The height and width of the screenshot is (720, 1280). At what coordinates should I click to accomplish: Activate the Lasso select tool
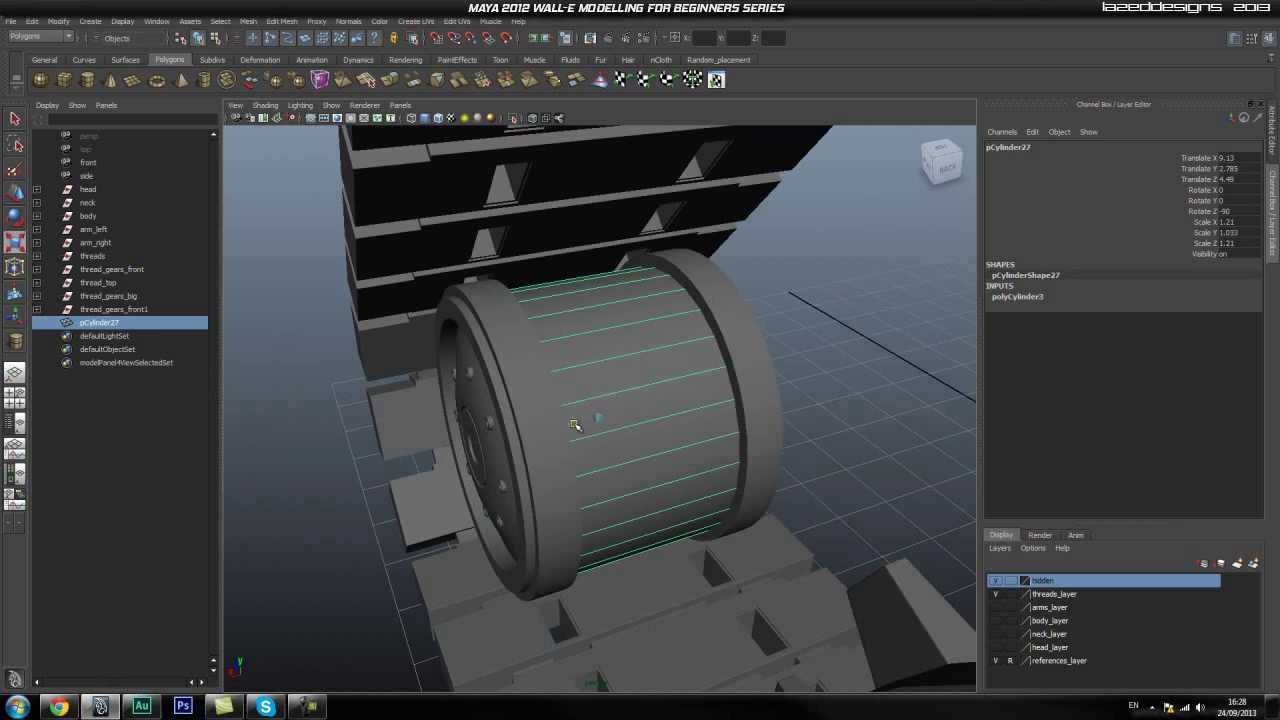tap(14, 144)
